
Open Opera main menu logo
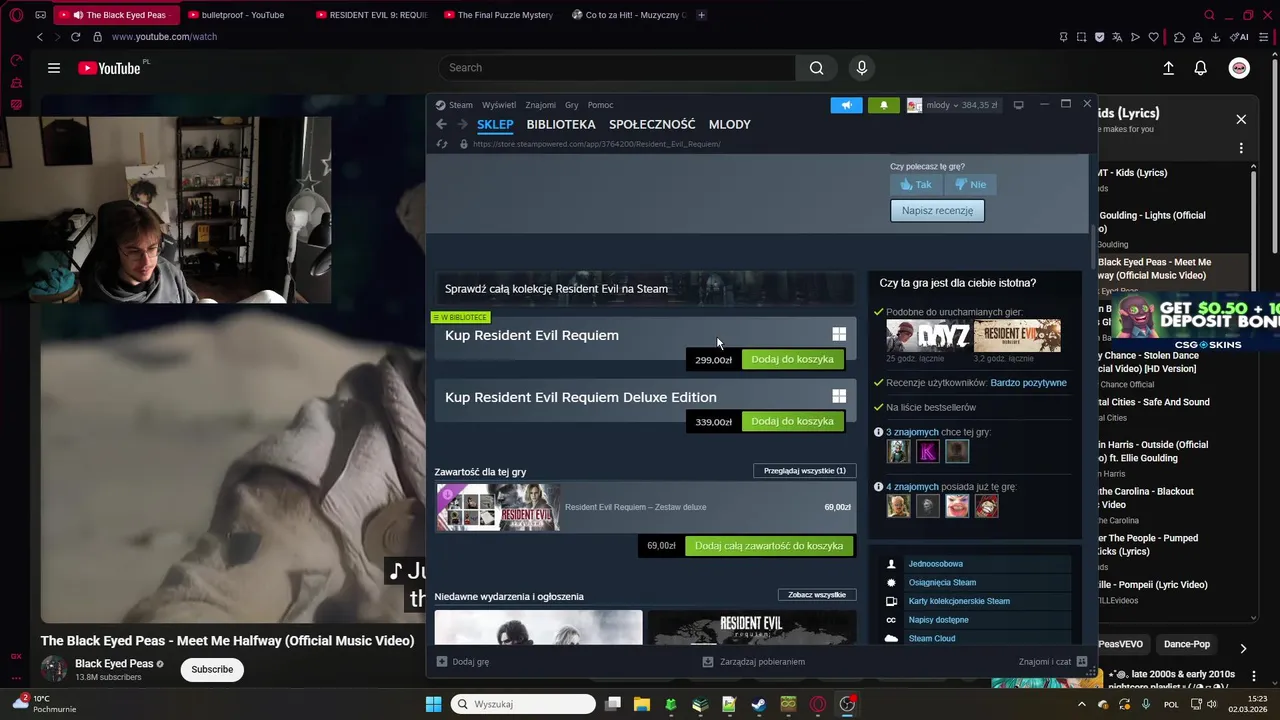pos(16,15)
